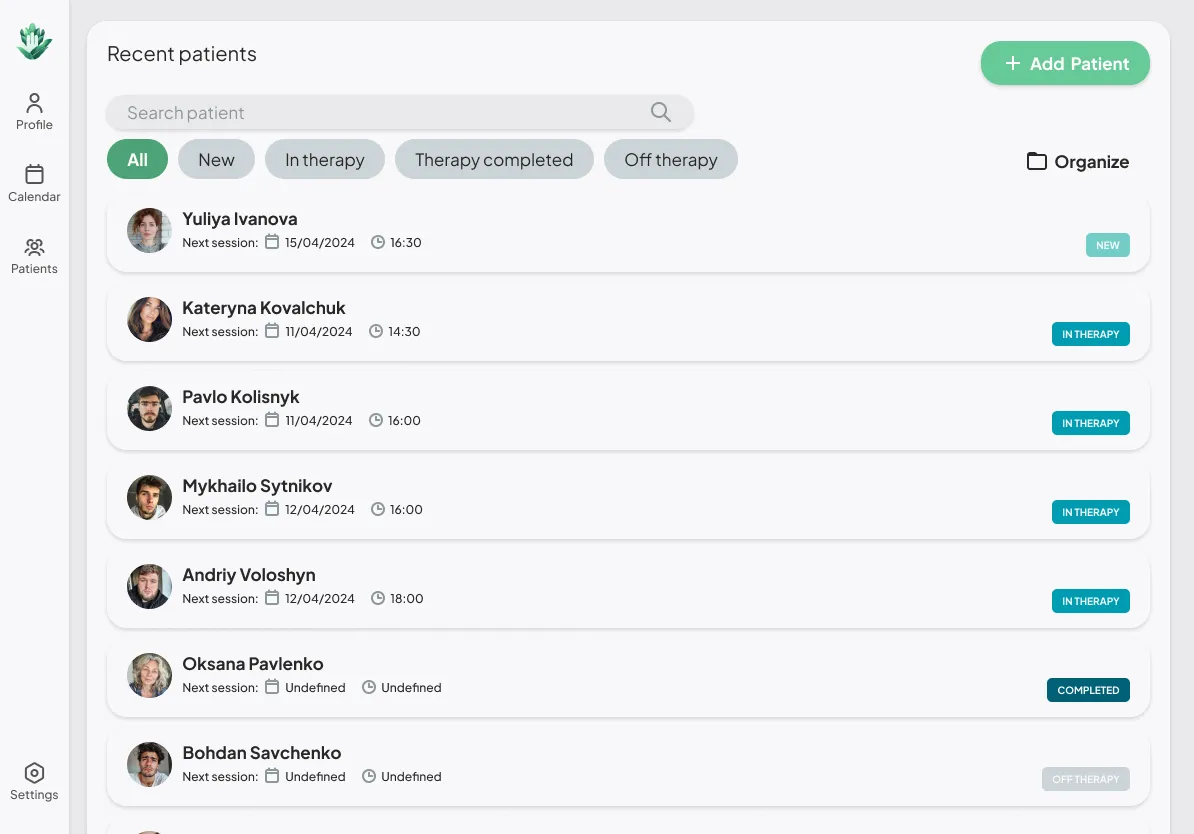Open Mykhailo Sytnikov's avatar photo
This screenshot has height=834, width=1194.
coord(149,497)
